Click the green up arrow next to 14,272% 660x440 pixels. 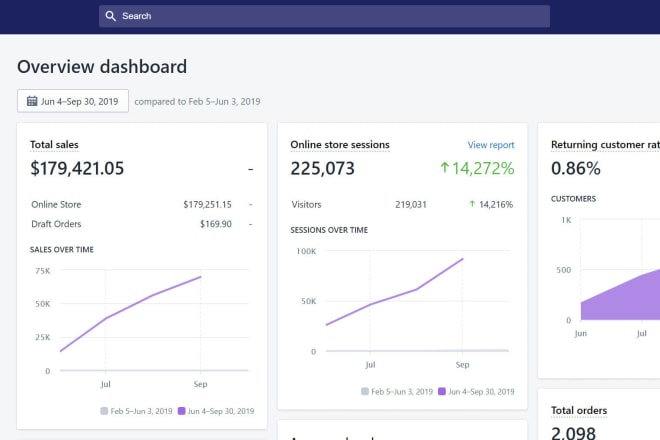point(444,168)
